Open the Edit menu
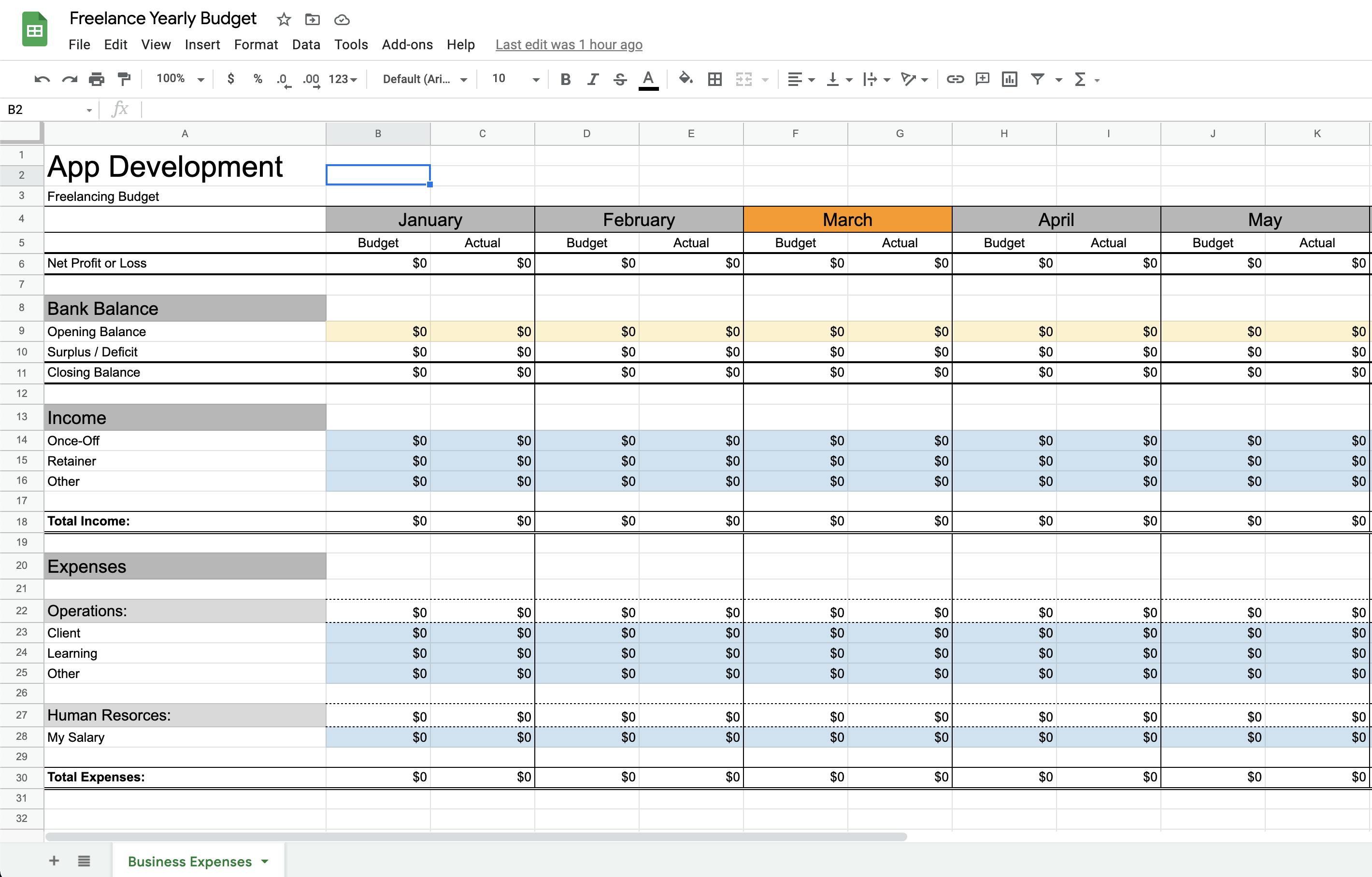The image size is (1372, 877). pyautogui.click(x=115, y=44)
